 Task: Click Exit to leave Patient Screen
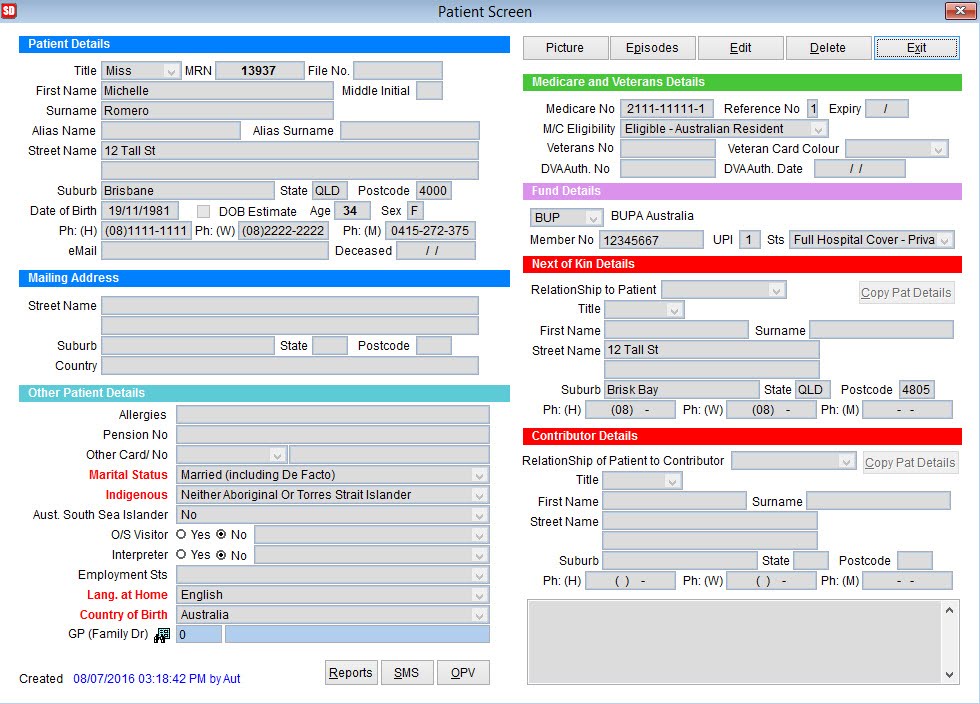coord(916,48)
